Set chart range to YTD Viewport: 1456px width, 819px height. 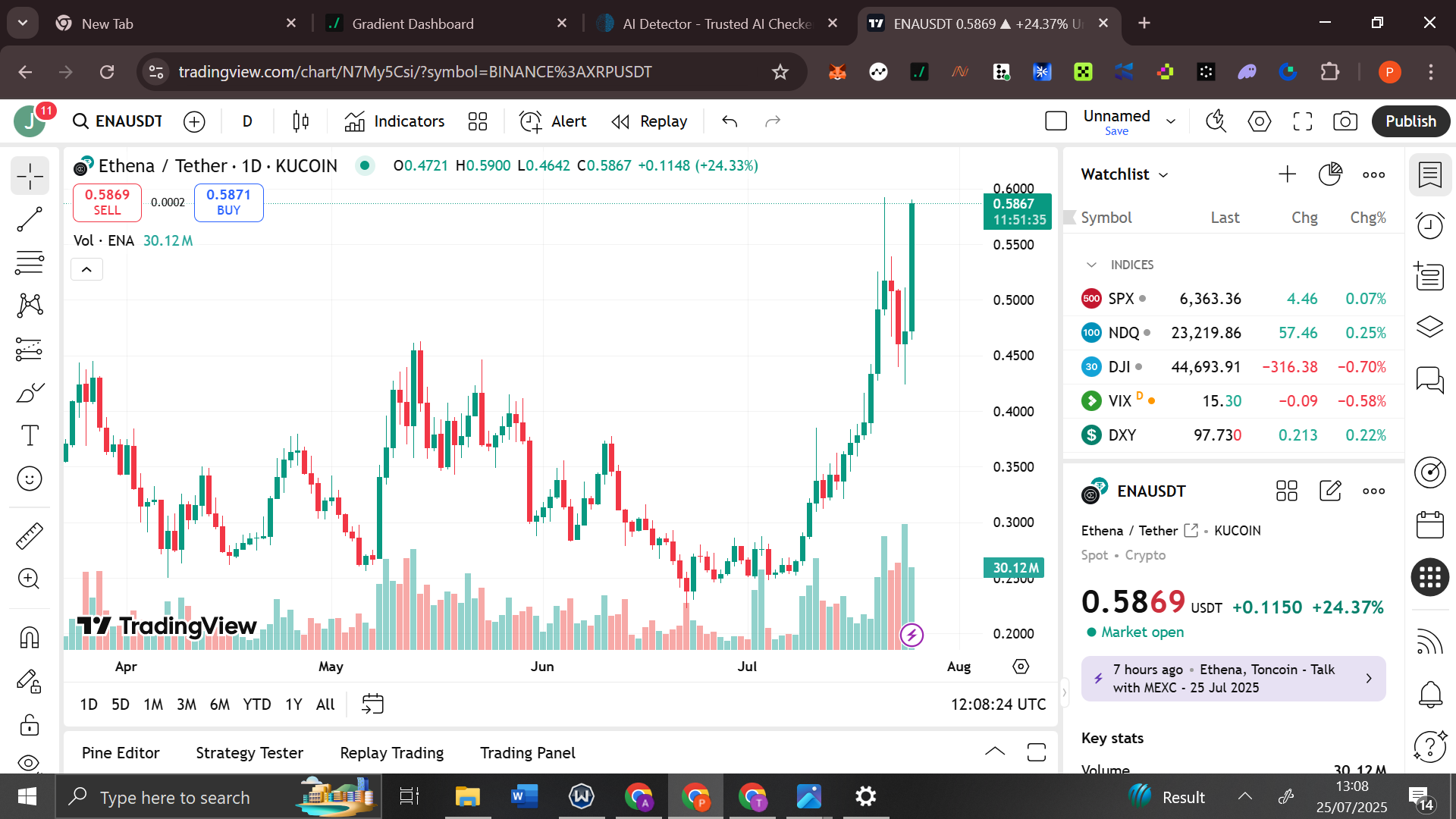pyautogui.click(x=257, y=704)
